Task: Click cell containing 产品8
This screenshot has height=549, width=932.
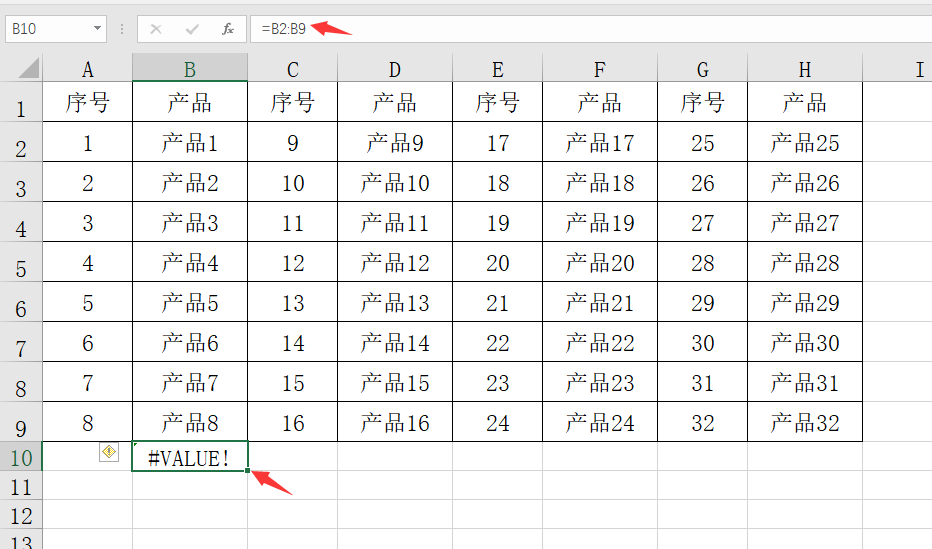Action: (x=190, y=422)
